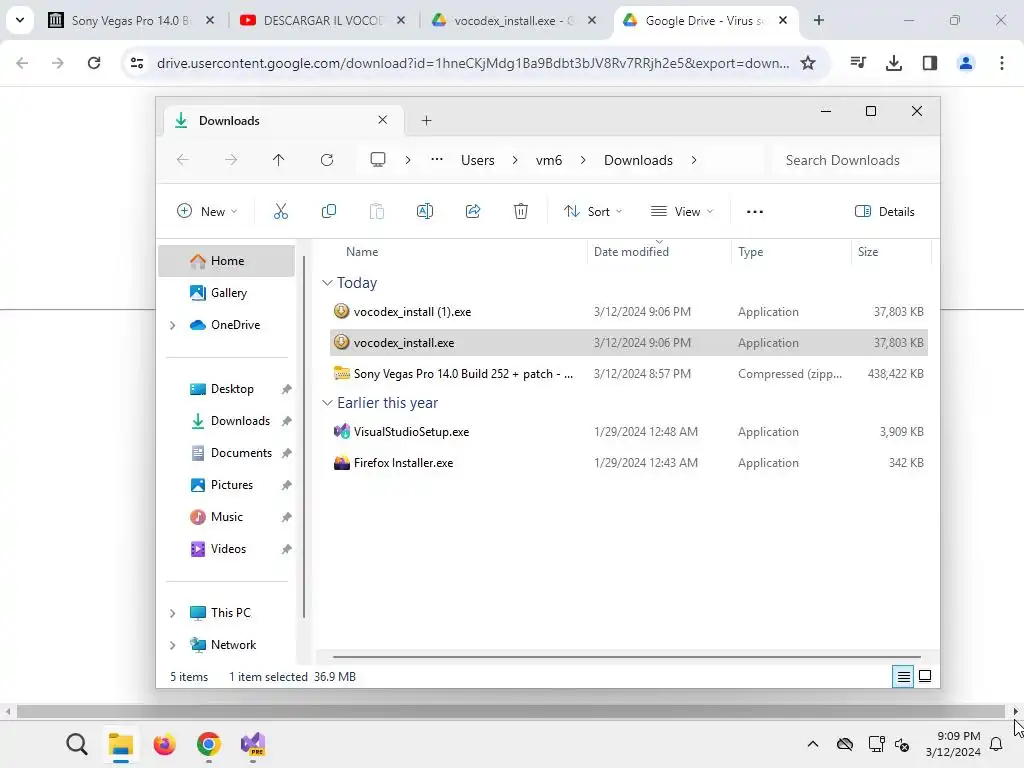Click the Paste clipboard icon
This screenshot has width=1024, height=768.
(x=377, y=211)
